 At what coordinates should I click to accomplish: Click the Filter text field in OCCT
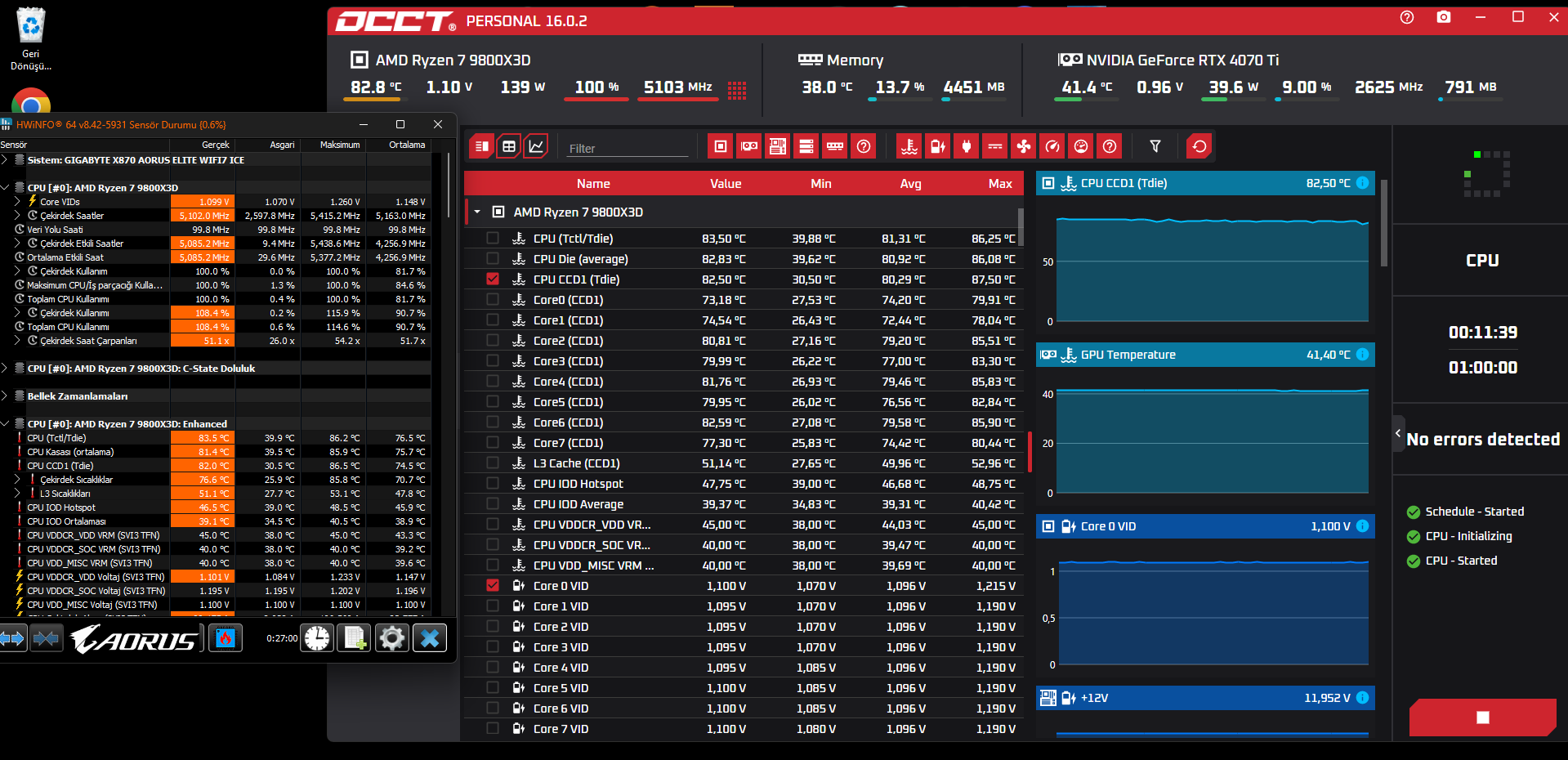[x=628, y=148]
